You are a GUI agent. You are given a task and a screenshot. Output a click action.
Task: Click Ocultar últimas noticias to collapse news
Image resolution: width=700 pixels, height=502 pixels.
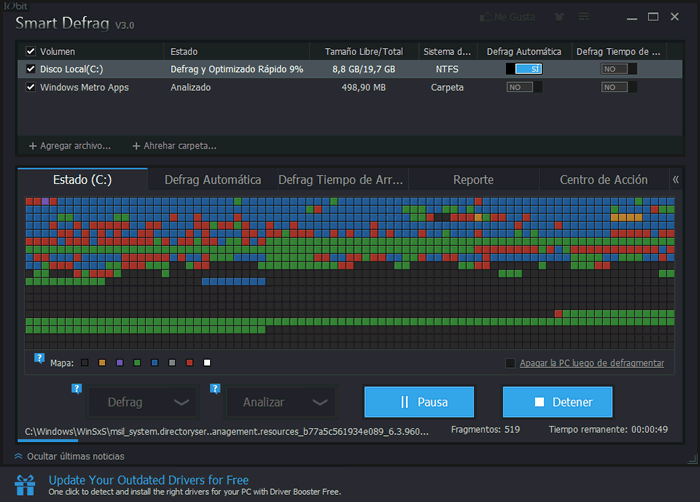click(x=75, y=456)
